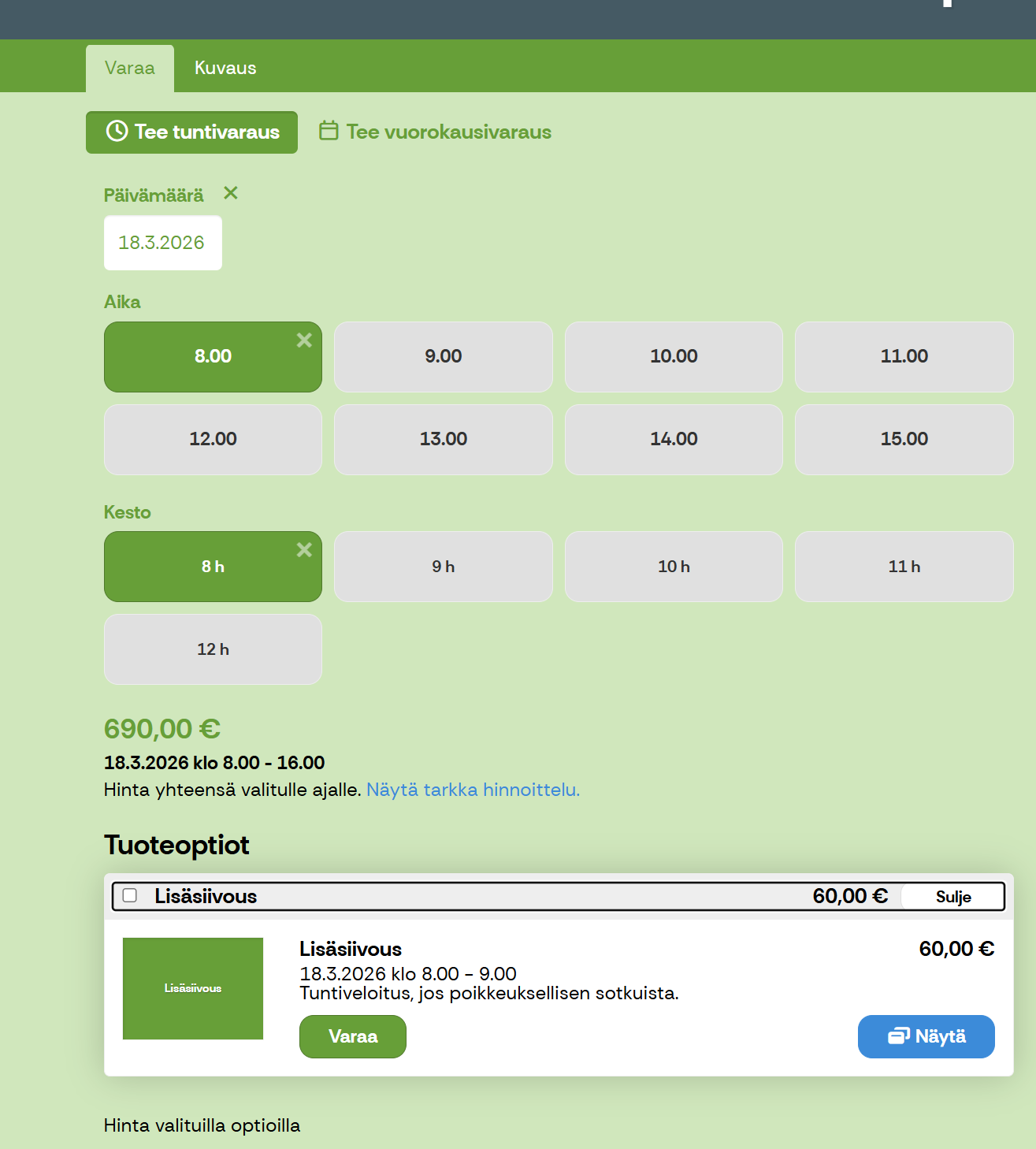Select Tee tuntivaraus booking mode
Viewport: 1036px width, 1149px height.
191,132
